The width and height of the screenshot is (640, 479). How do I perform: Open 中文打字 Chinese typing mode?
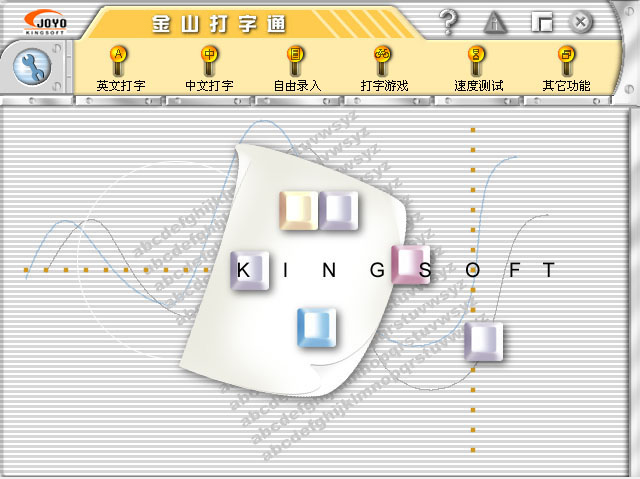coord(209,69)
